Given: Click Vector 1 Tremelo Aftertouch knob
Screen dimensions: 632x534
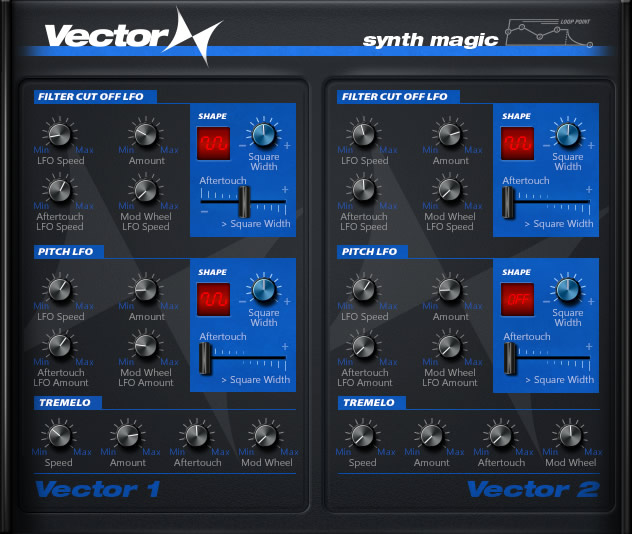Looking at the screenshot, I should click(x=197, y=436).
